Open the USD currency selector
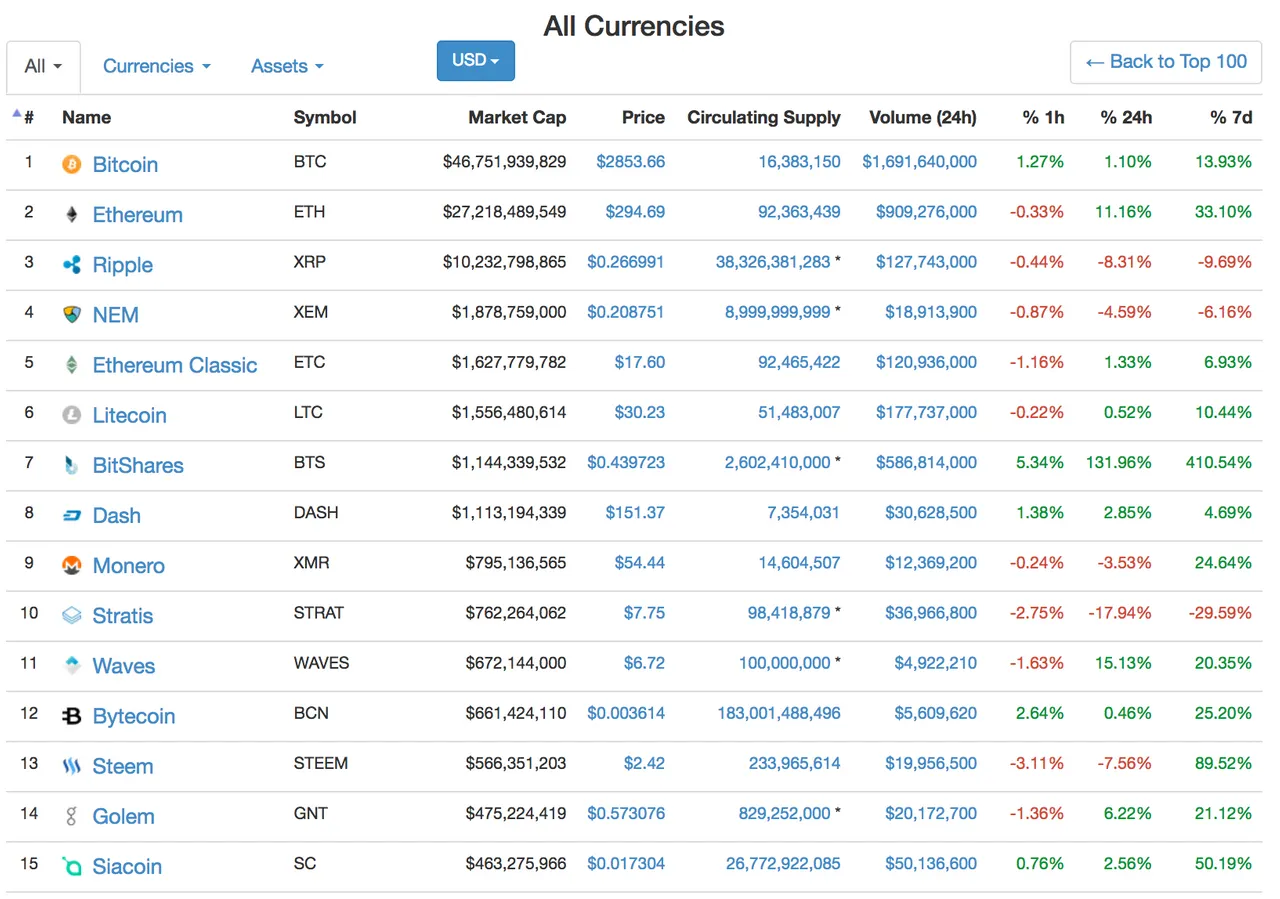 click(x=476, y=60)
